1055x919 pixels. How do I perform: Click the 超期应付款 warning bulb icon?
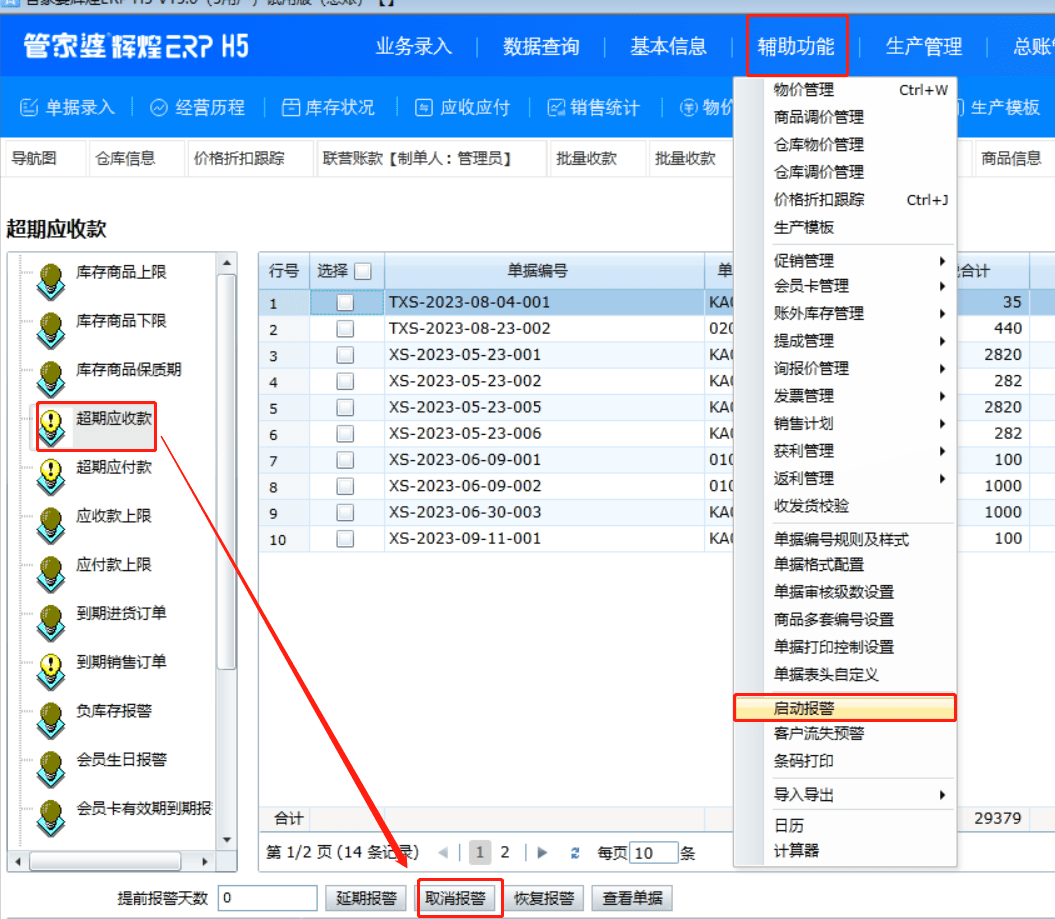[51, 476]
